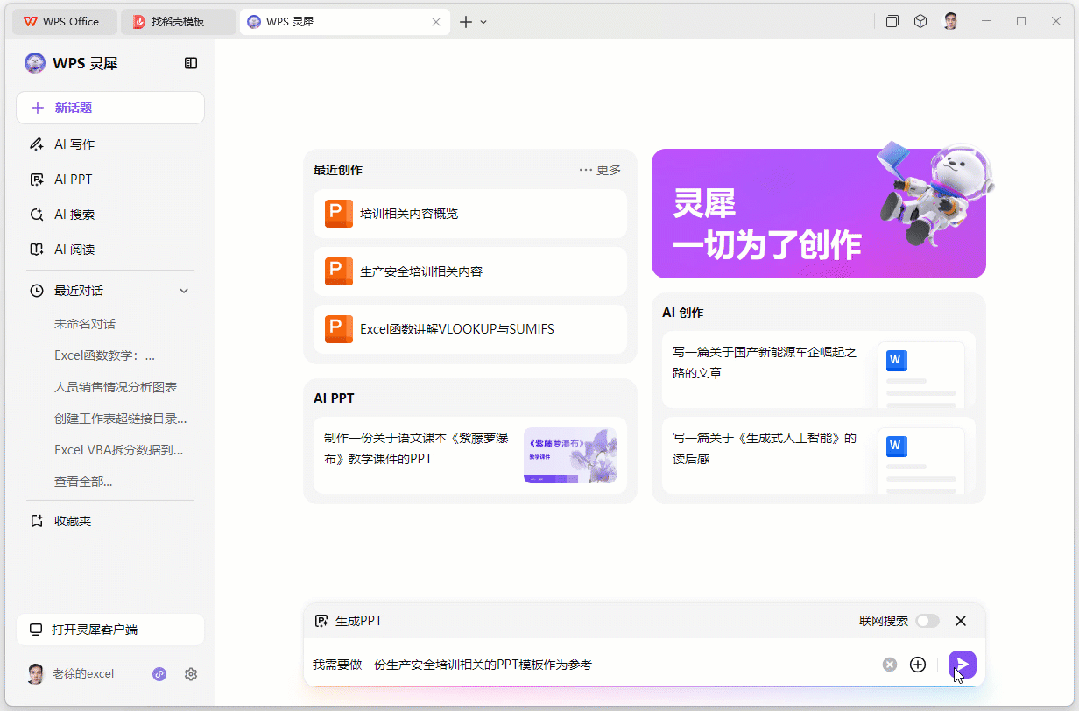1079x711 pixels.
Task: Collapse the 最近对话 list
Action: point(183,290)
